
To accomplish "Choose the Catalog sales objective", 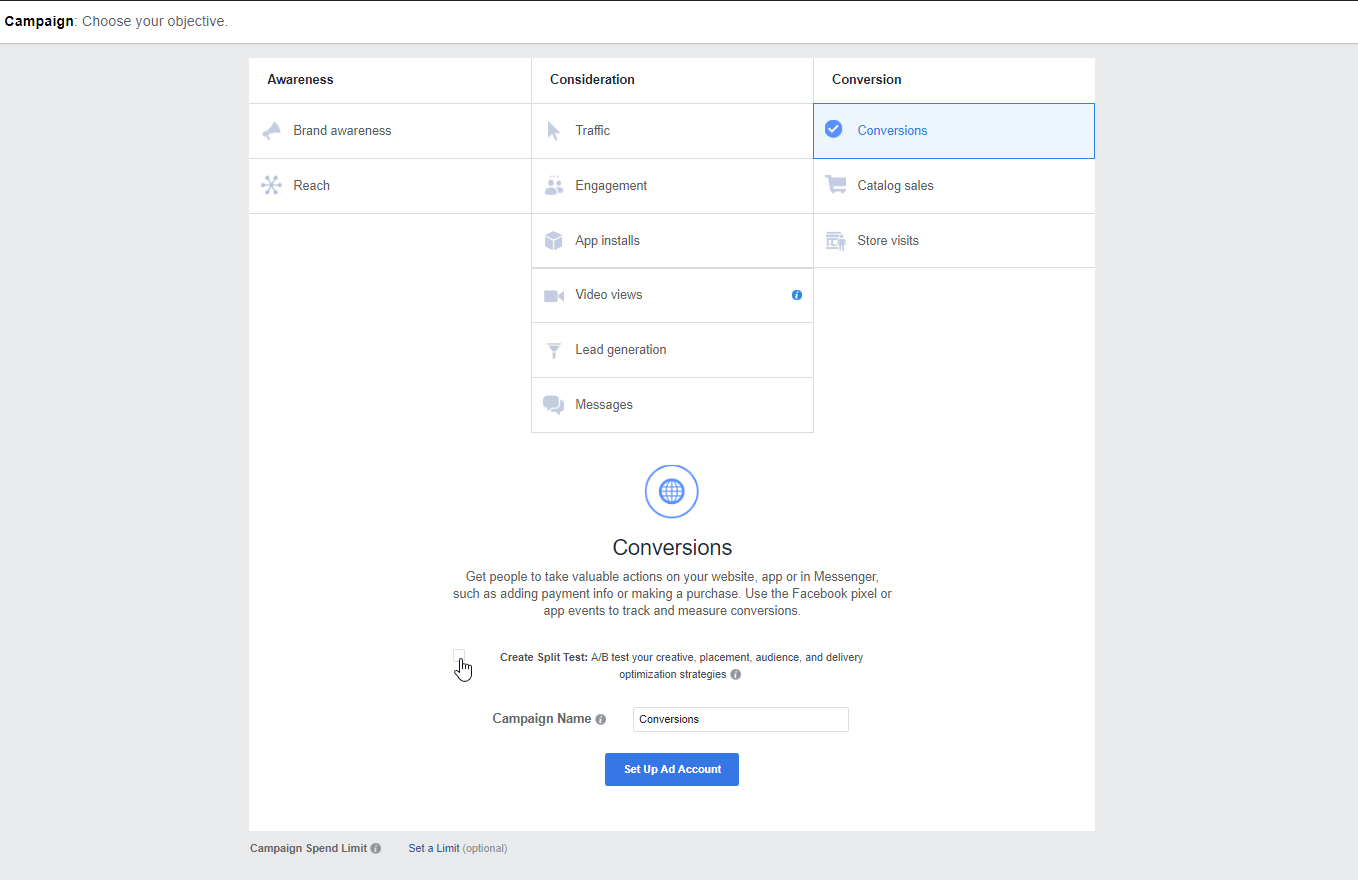I will click(x=954, y=186).
